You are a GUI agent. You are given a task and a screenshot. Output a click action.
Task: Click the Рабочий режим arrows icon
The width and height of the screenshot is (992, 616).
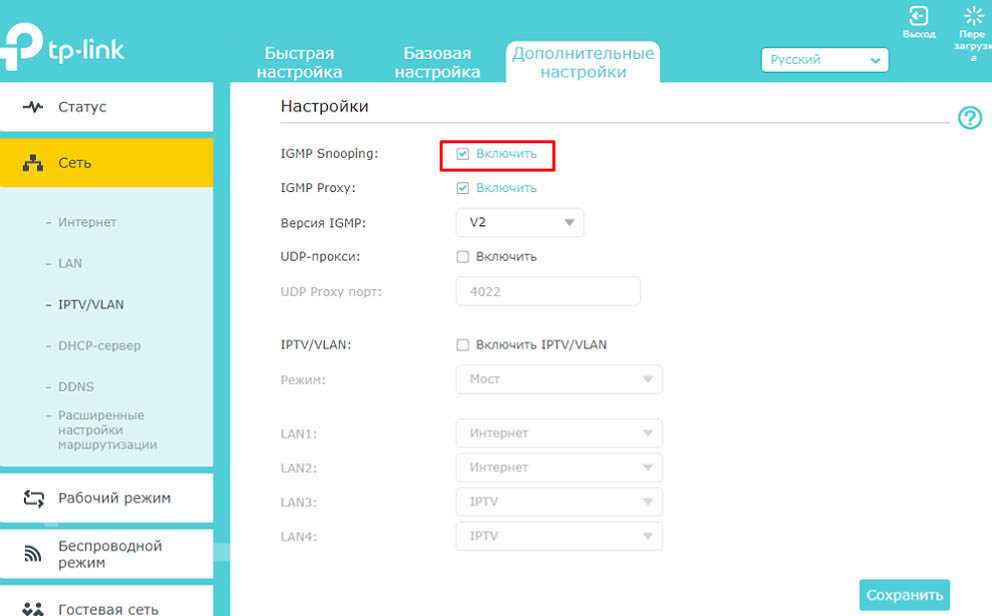[34, 498]
